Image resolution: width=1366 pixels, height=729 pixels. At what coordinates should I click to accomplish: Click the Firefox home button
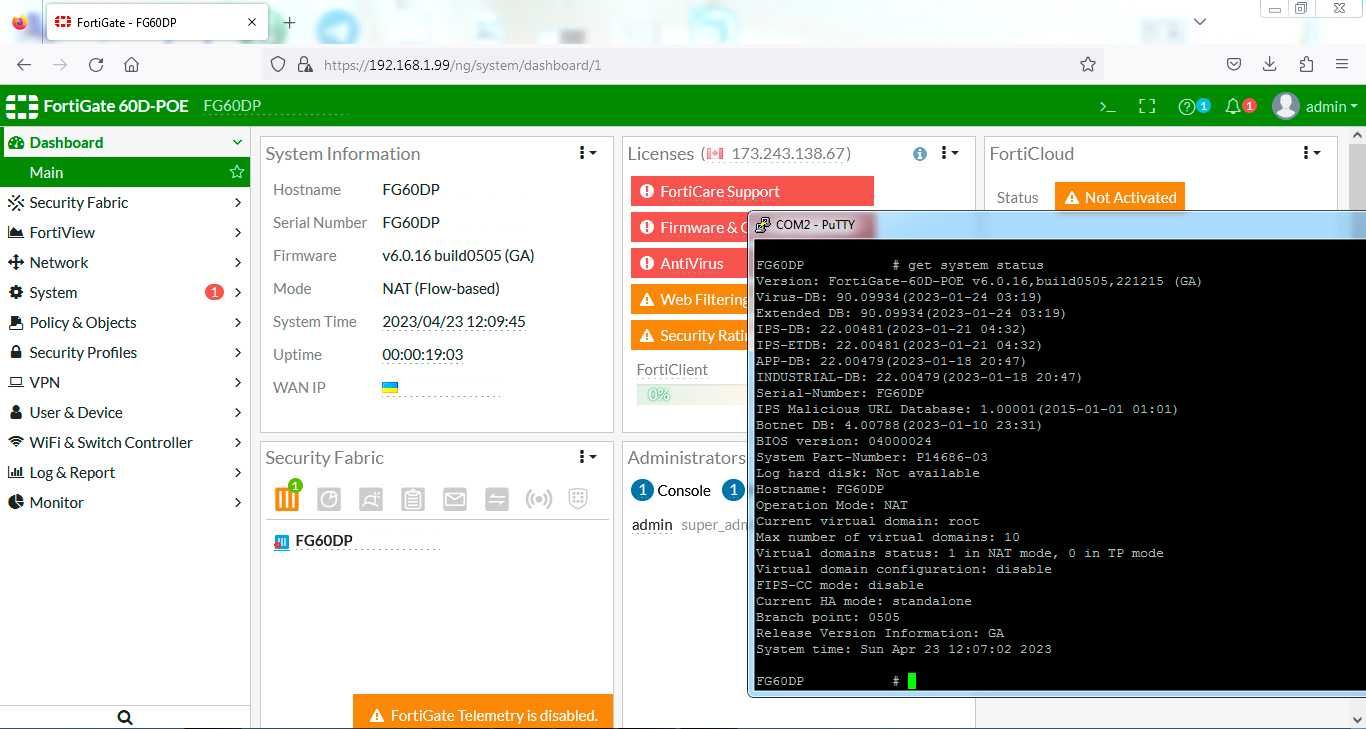tap(131, 64)
